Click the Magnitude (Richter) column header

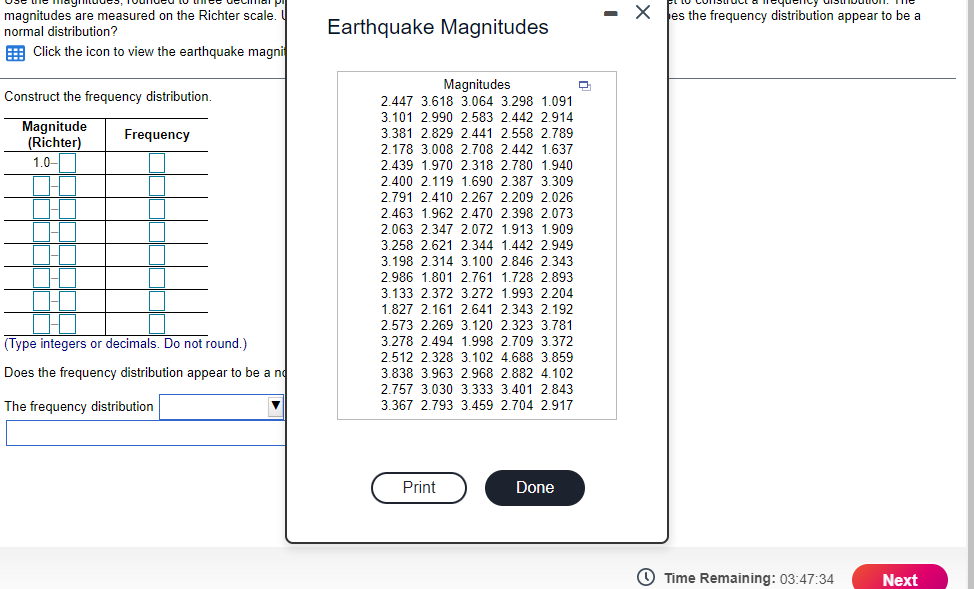tap(53, 134)
